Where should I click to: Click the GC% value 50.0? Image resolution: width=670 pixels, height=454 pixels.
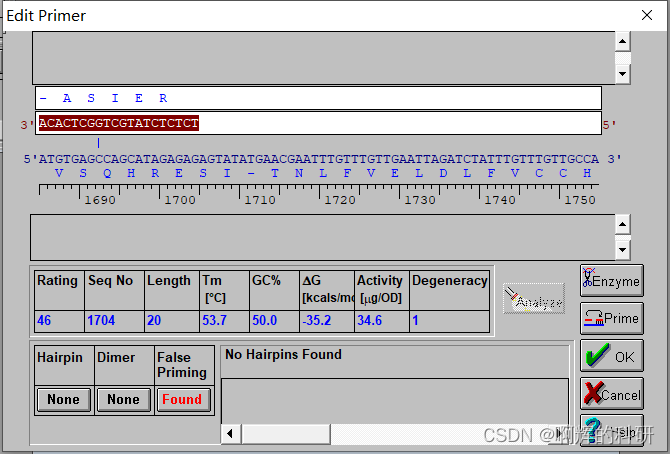pos(264,321)
